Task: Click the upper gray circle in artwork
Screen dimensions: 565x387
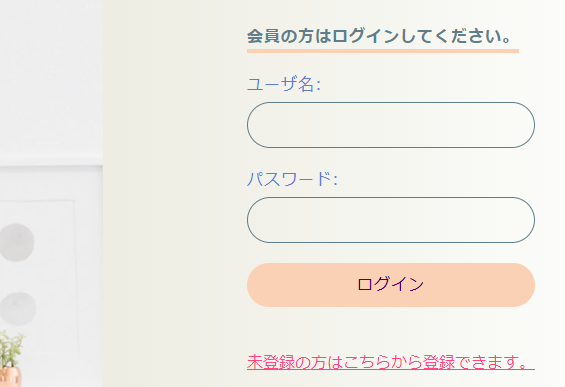Action: click(x=17, y=242)
